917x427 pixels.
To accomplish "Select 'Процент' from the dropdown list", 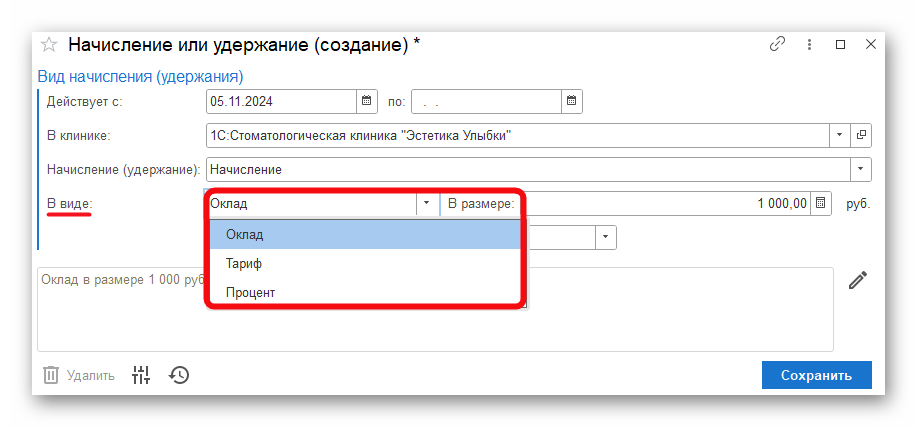I will [365, 292].
